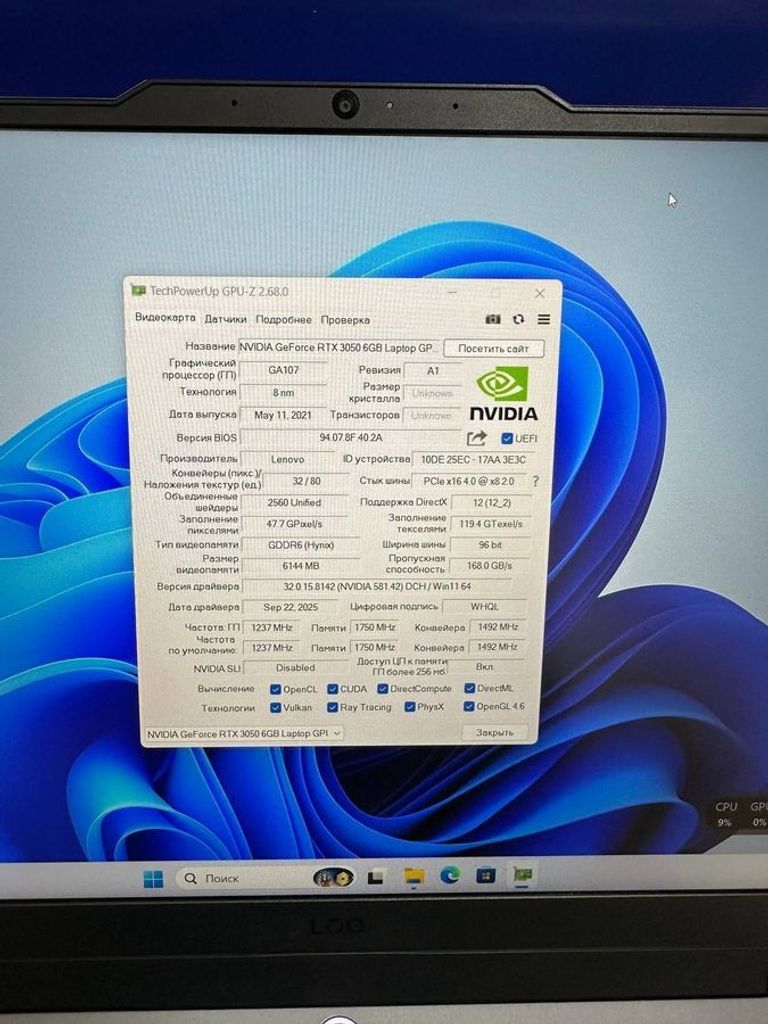Click the search highlights image in search box
Screen dimensions: 768x1024
pos(333,878)
